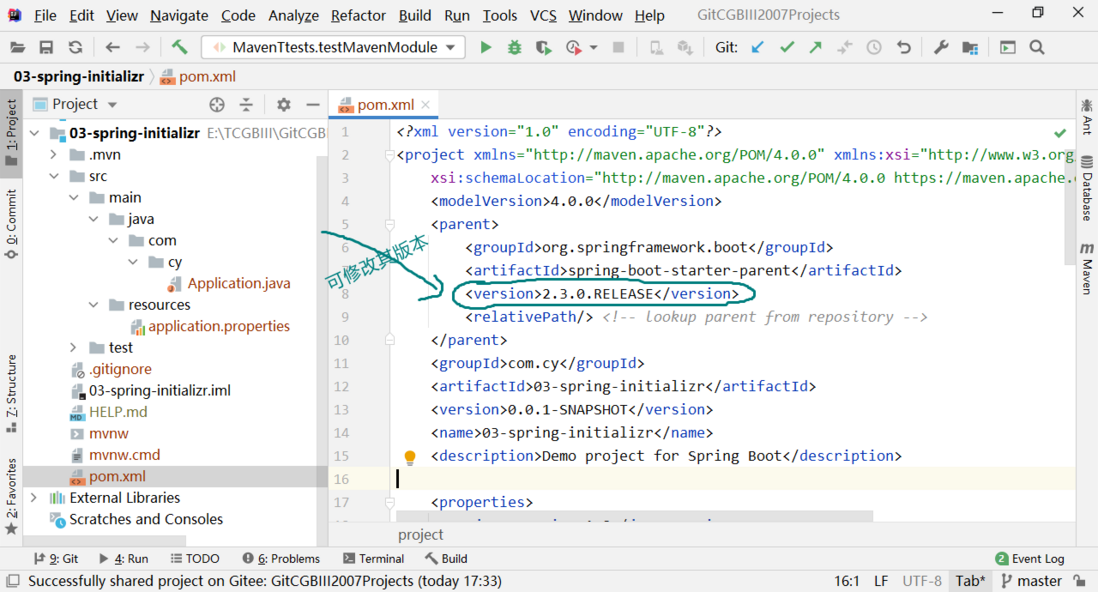Screen dimensions: 1098x592
Task: Open the VCS menu
Action: click(x=543, y=15)
